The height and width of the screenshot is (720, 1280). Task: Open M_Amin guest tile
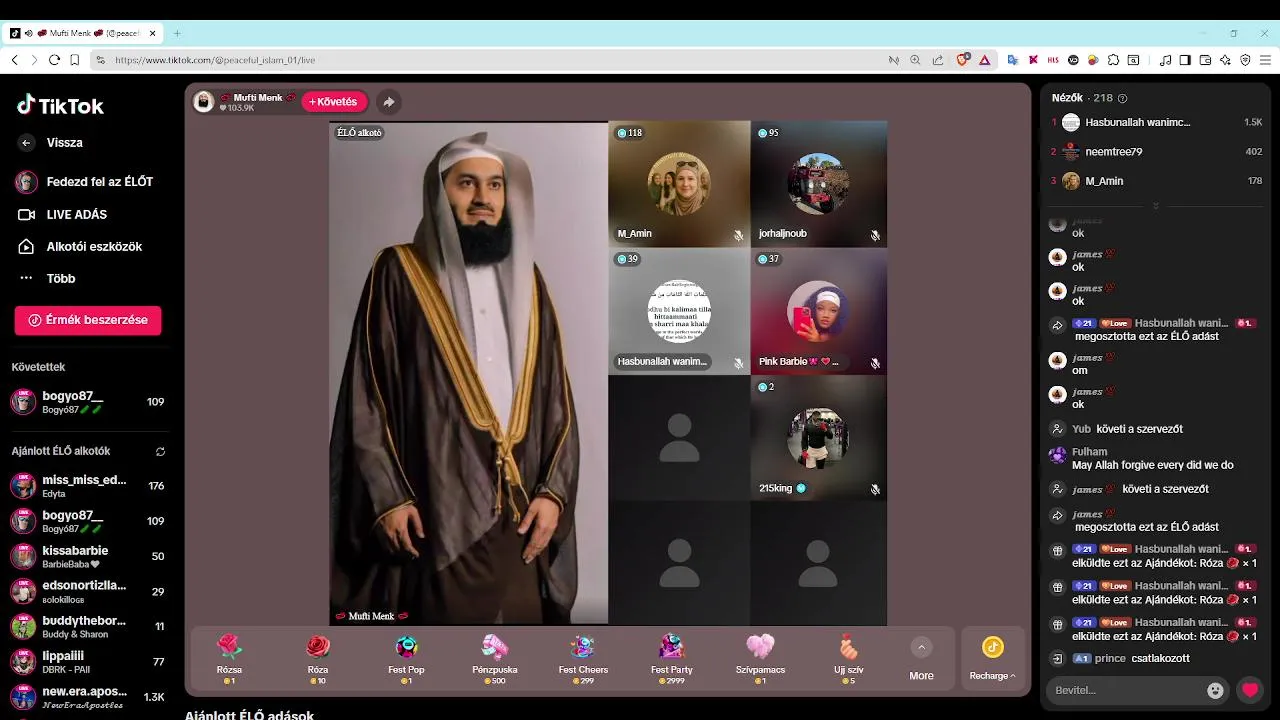pyautogui.click(x=679, y=184)
